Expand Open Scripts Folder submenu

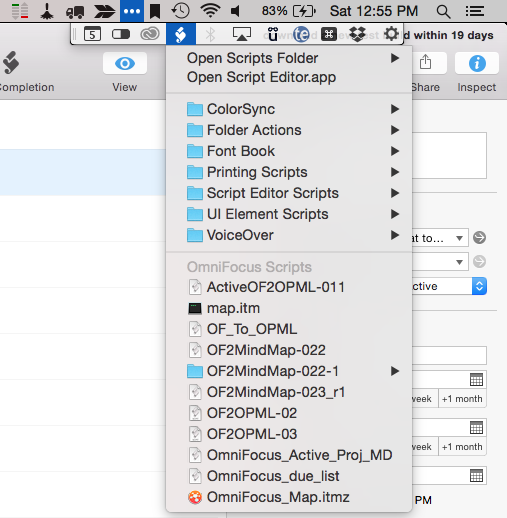coord(289,58)
